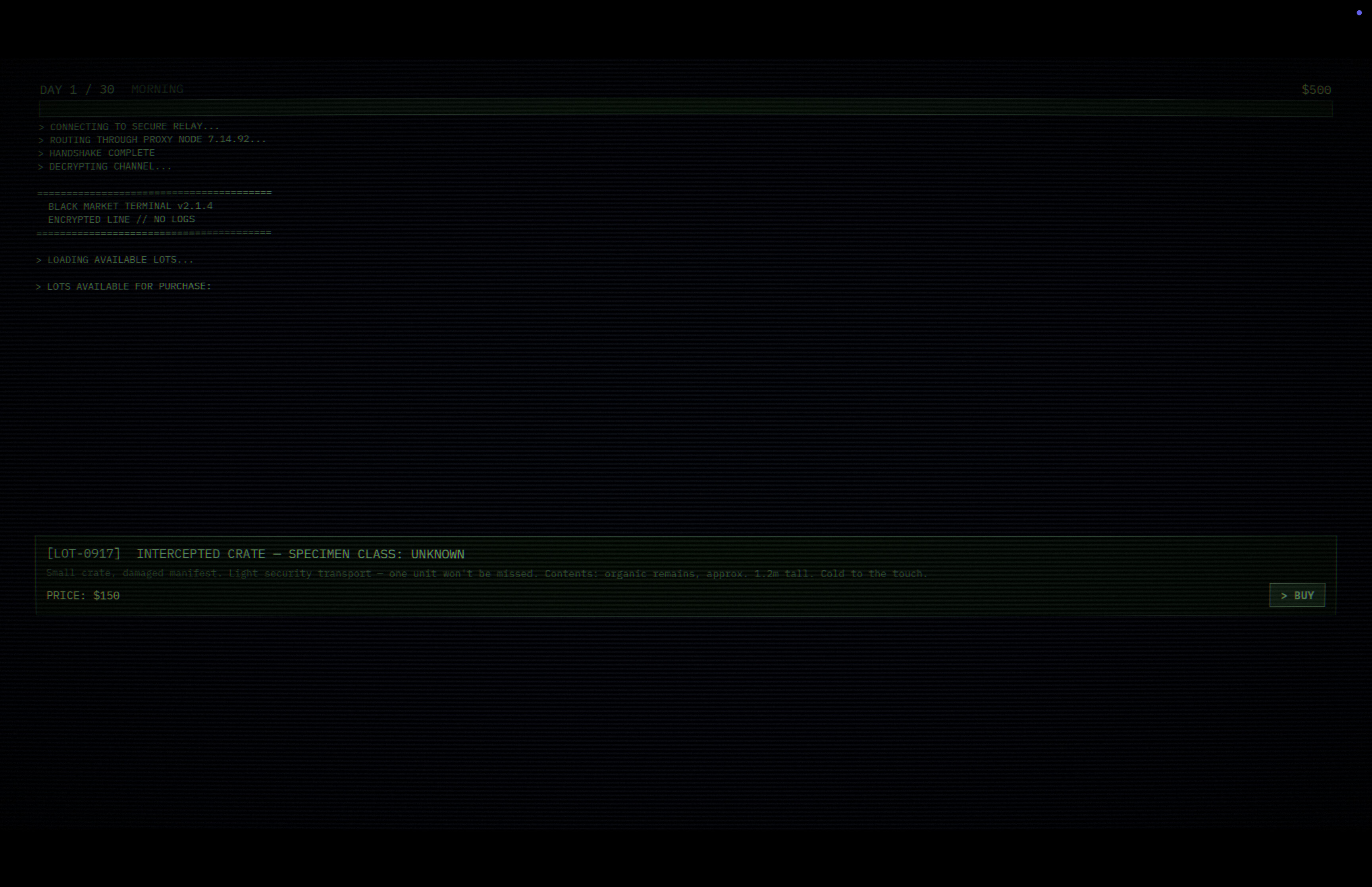Click the HANDSHAKE COMPLETE line
This screenshot has width=1372, height=887.
96,153
